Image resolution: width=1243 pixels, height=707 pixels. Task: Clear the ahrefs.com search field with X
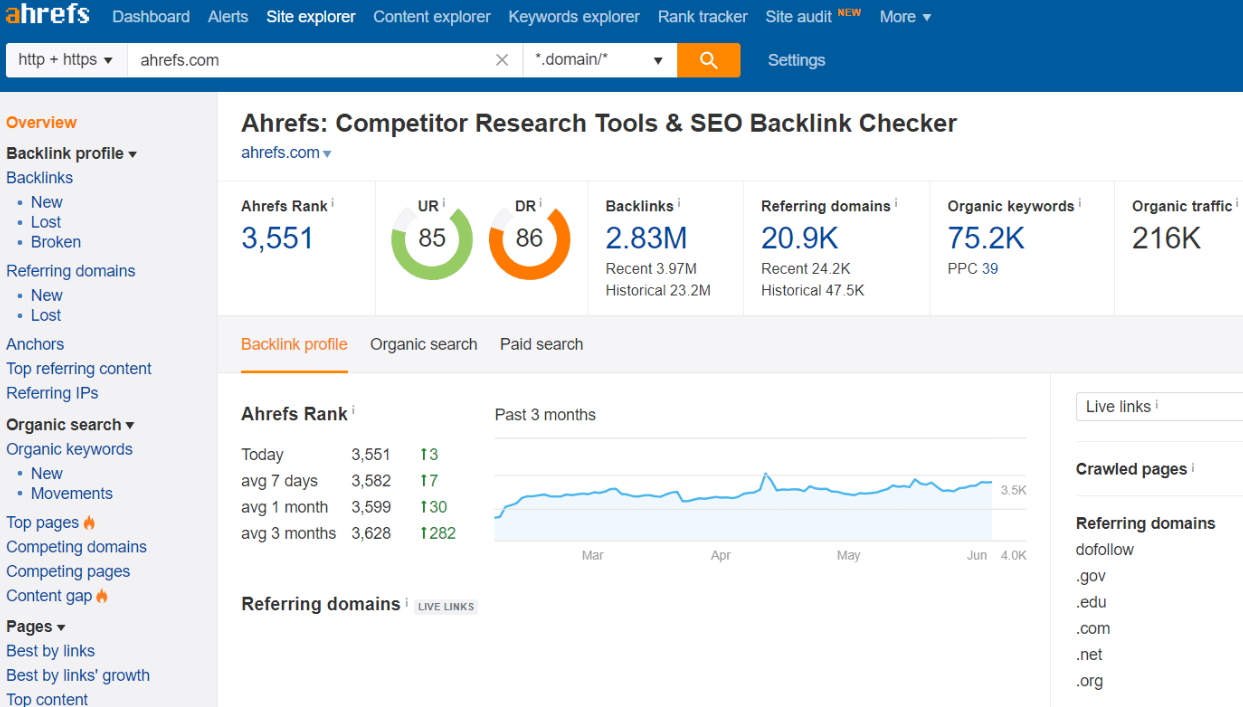502,60
